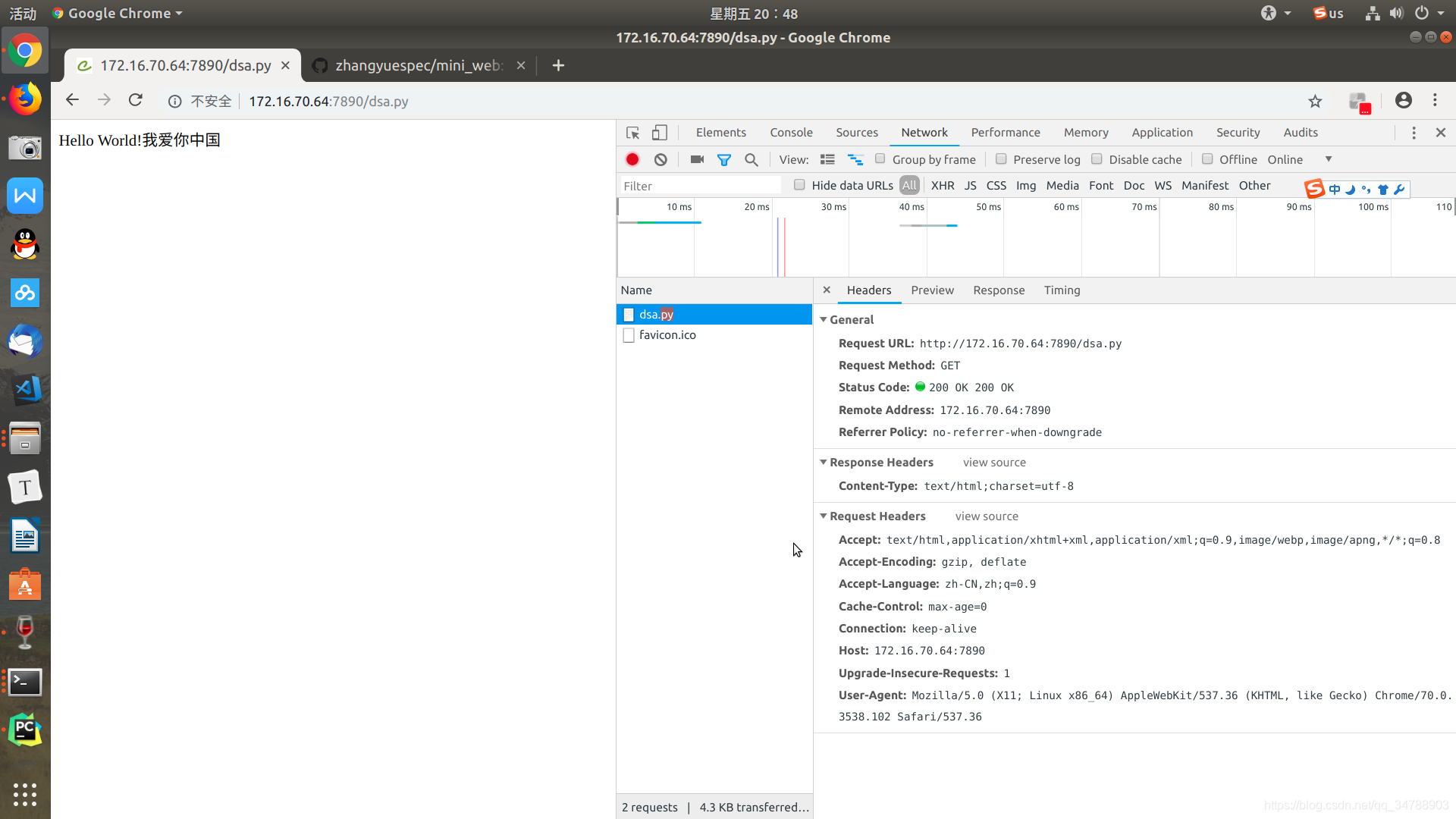The width and height of the screenshot is (1456, 819).
Task: Close the dsa.py browser tab
Action: [285, 65]
